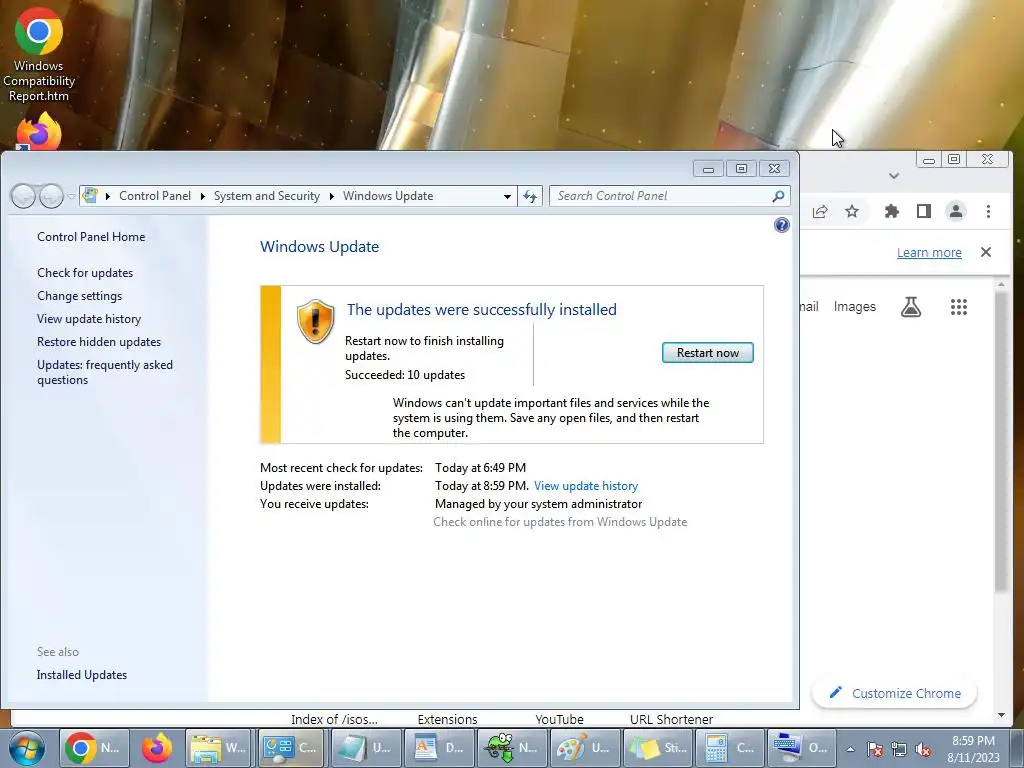The width and height of the screenshot is (1024, 768).
Task: Open address bar previous locations dropdown
Action: 507,196
